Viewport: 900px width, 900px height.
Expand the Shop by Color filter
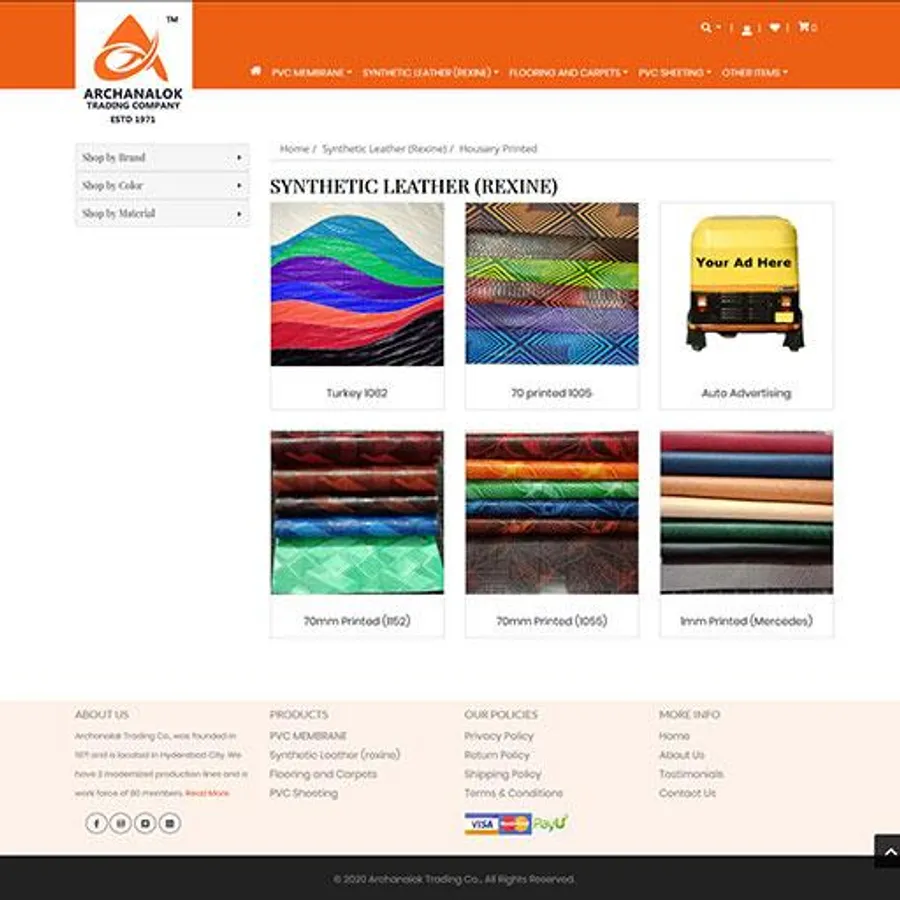point(162,185)
